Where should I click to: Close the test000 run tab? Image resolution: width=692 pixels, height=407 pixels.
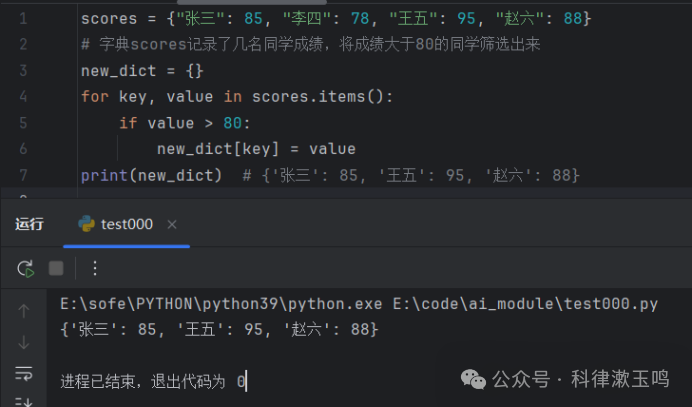coord(172,225)
